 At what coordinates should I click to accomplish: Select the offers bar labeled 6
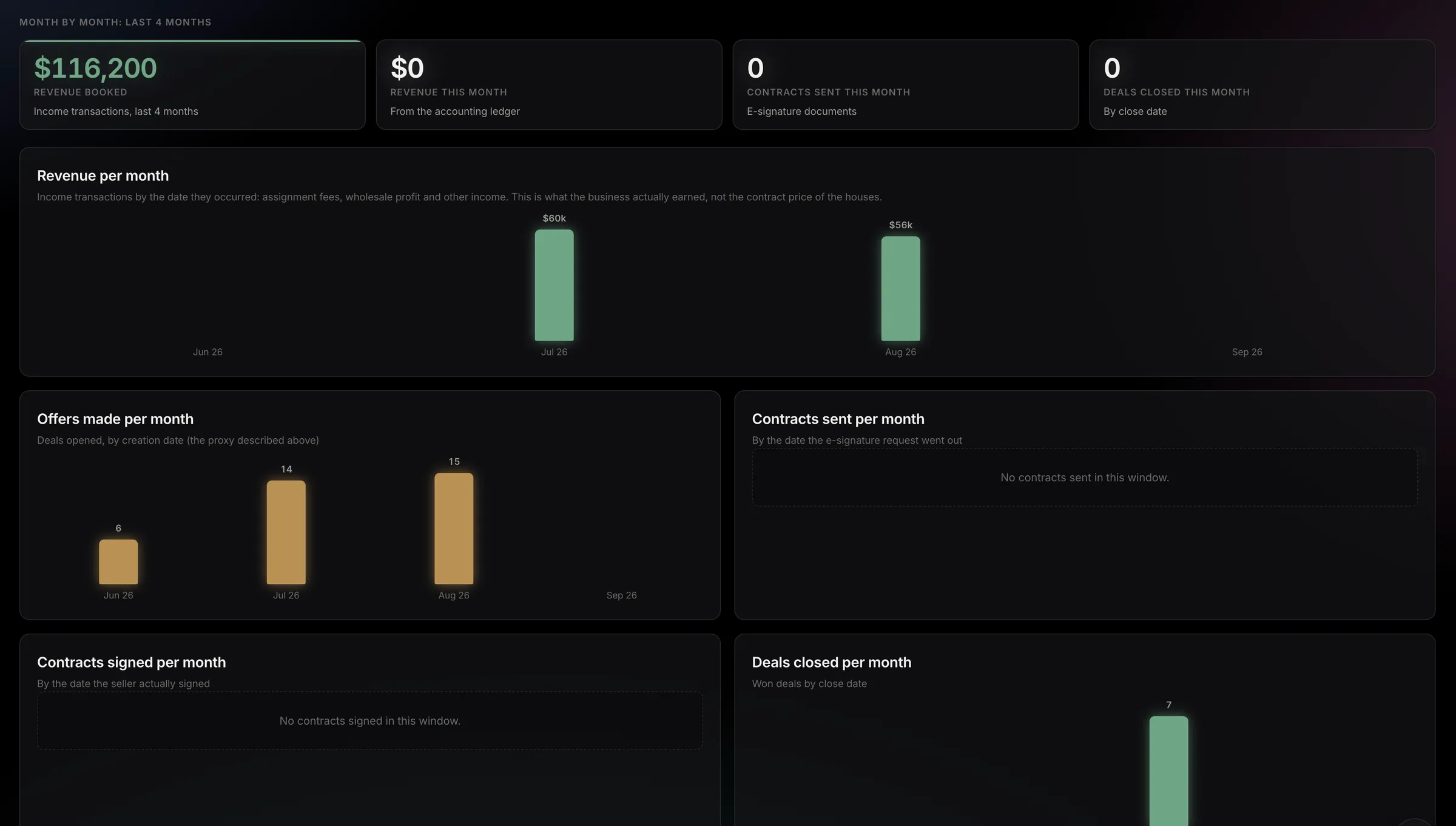118,562
